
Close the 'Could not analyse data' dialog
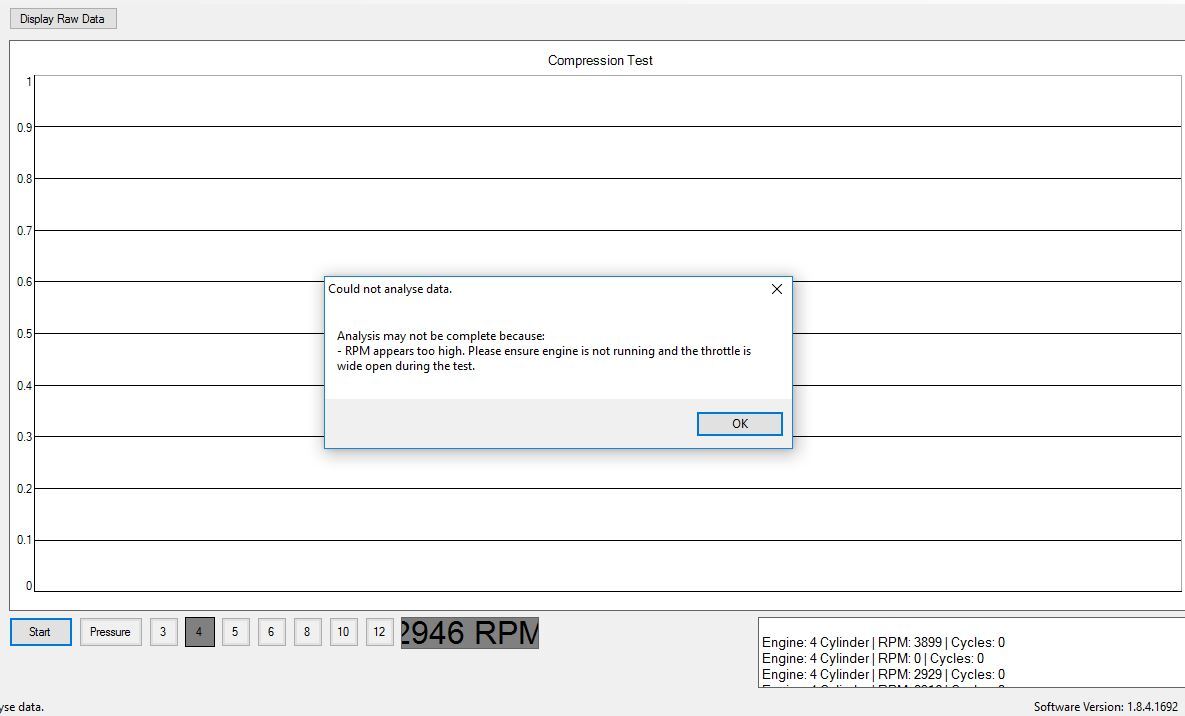click(x=776, y=289)
